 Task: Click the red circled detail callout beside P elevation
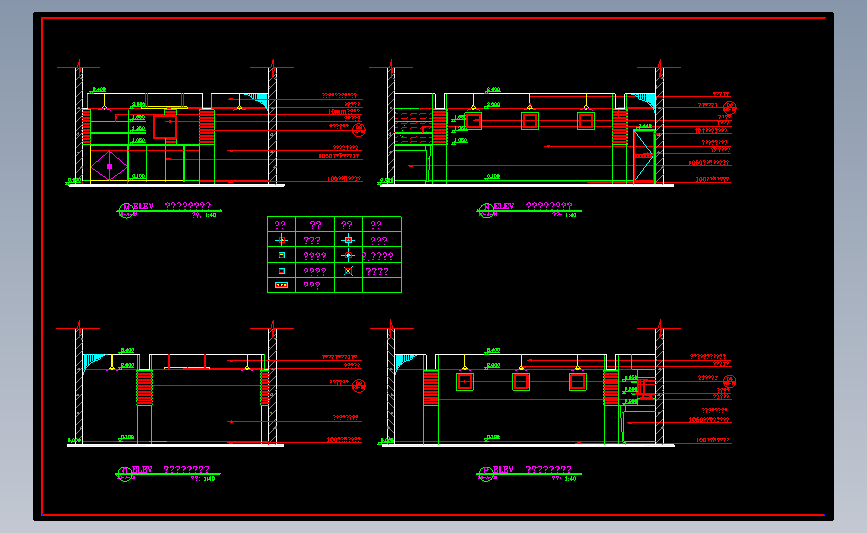[729, 381]
